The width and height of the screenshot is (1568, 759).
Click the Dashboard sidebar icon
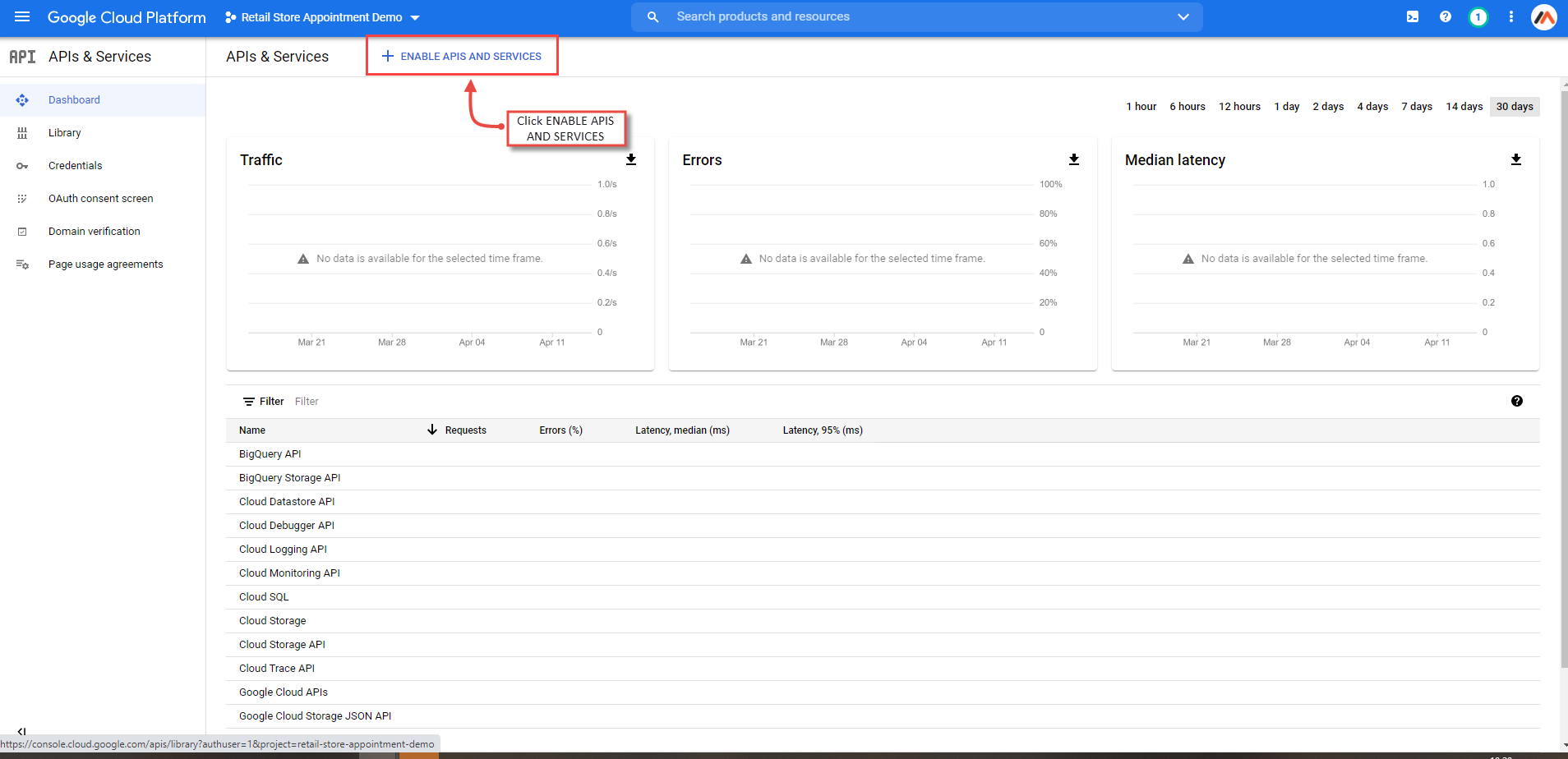coord(22,100)
